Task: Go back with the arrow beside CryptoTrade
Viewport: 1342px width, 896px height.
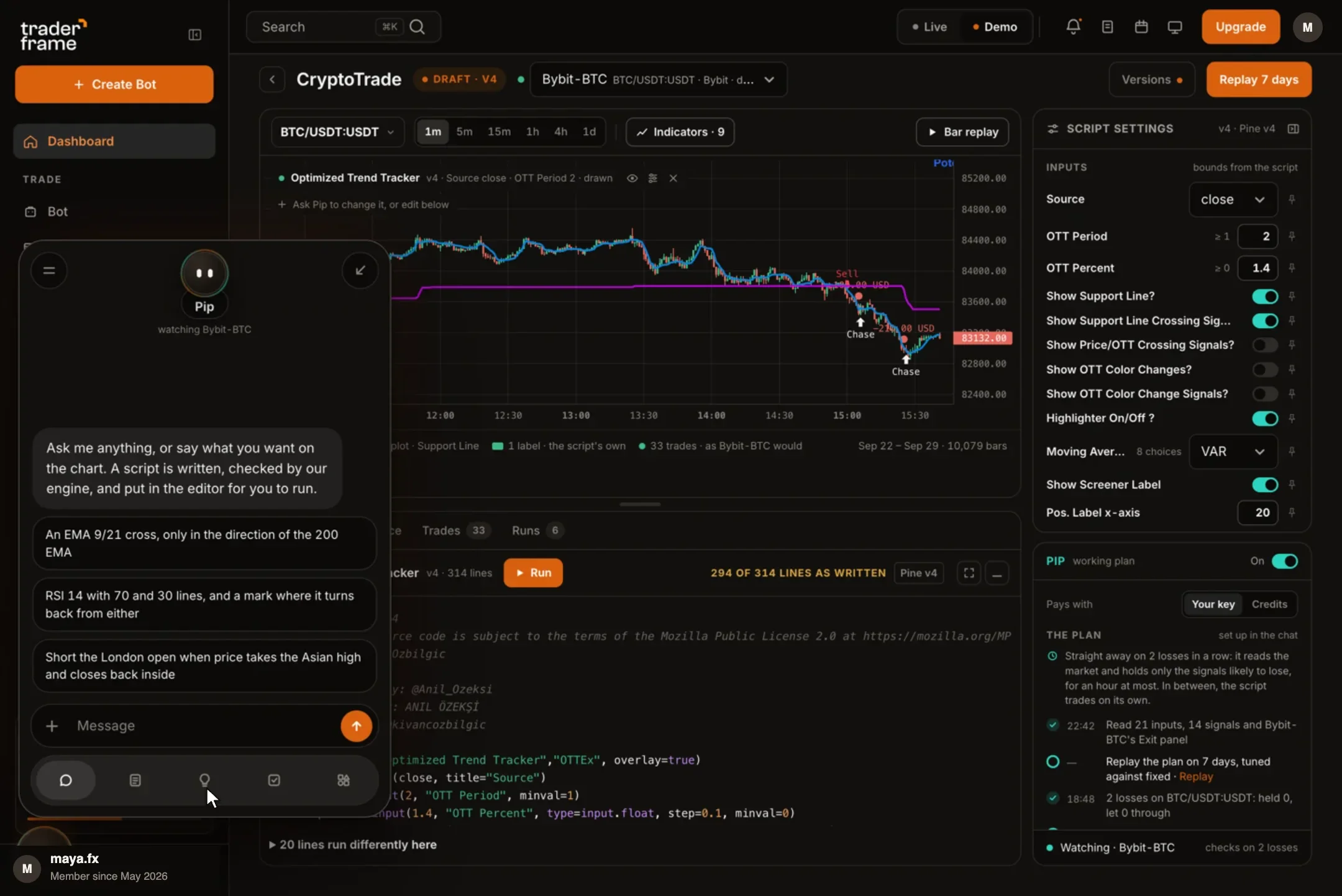Action: pos(272,80)
